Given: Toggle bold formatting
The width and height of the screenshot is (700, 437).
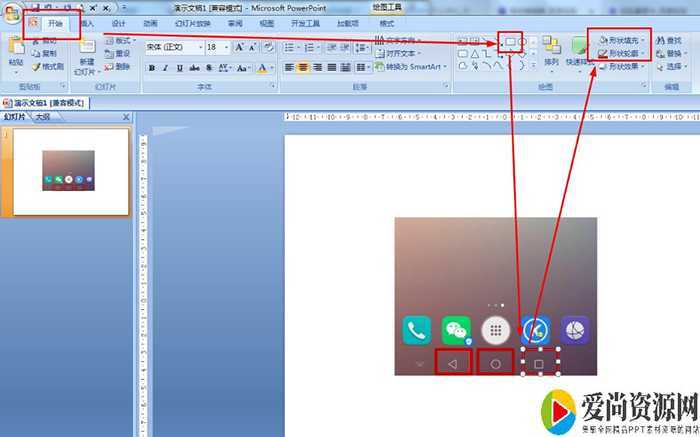Looking at the screenshot, I should click(x=151, y=68).
